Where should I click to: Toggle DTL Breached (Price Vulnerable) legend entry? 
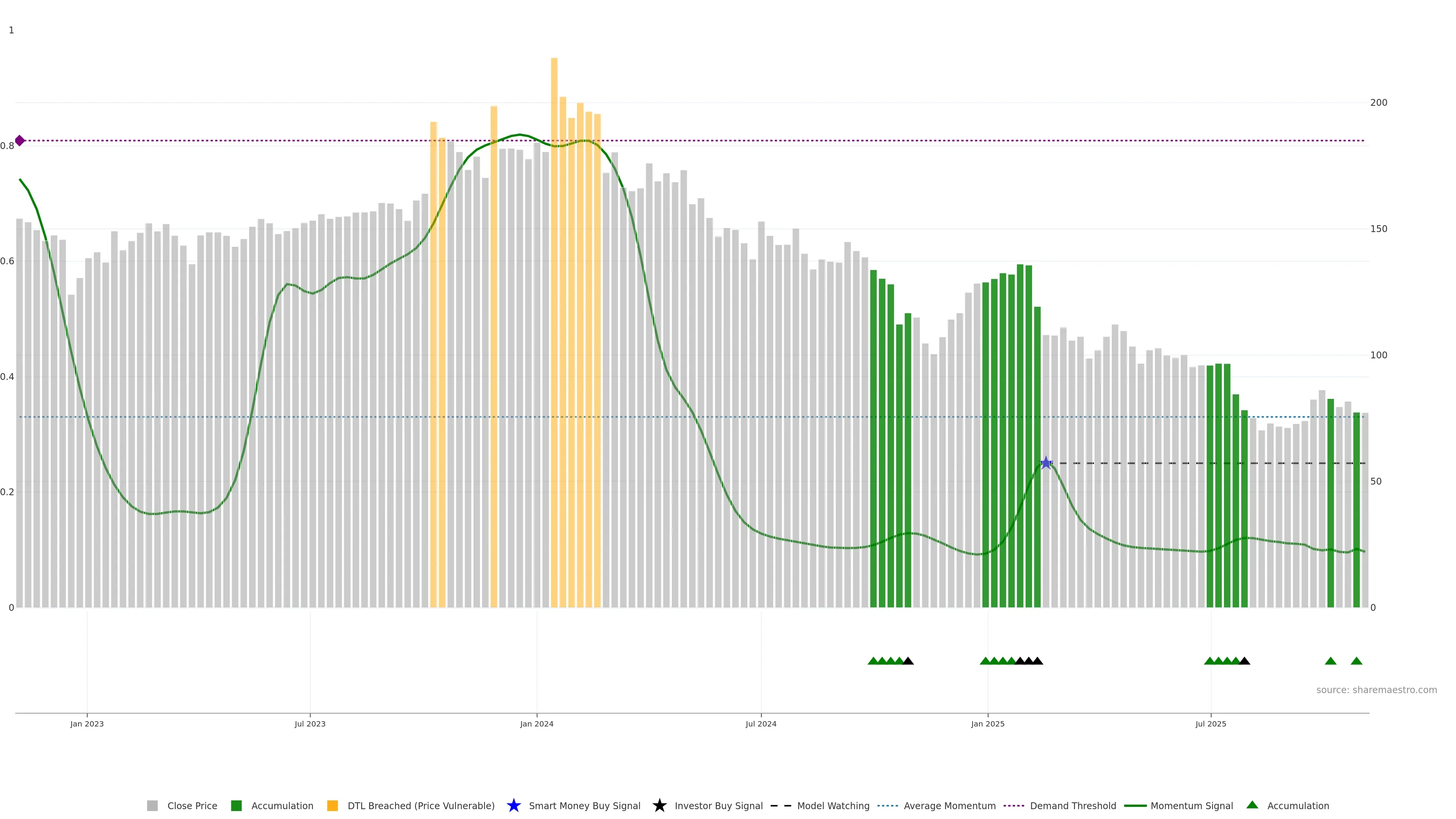coord(420,805)
